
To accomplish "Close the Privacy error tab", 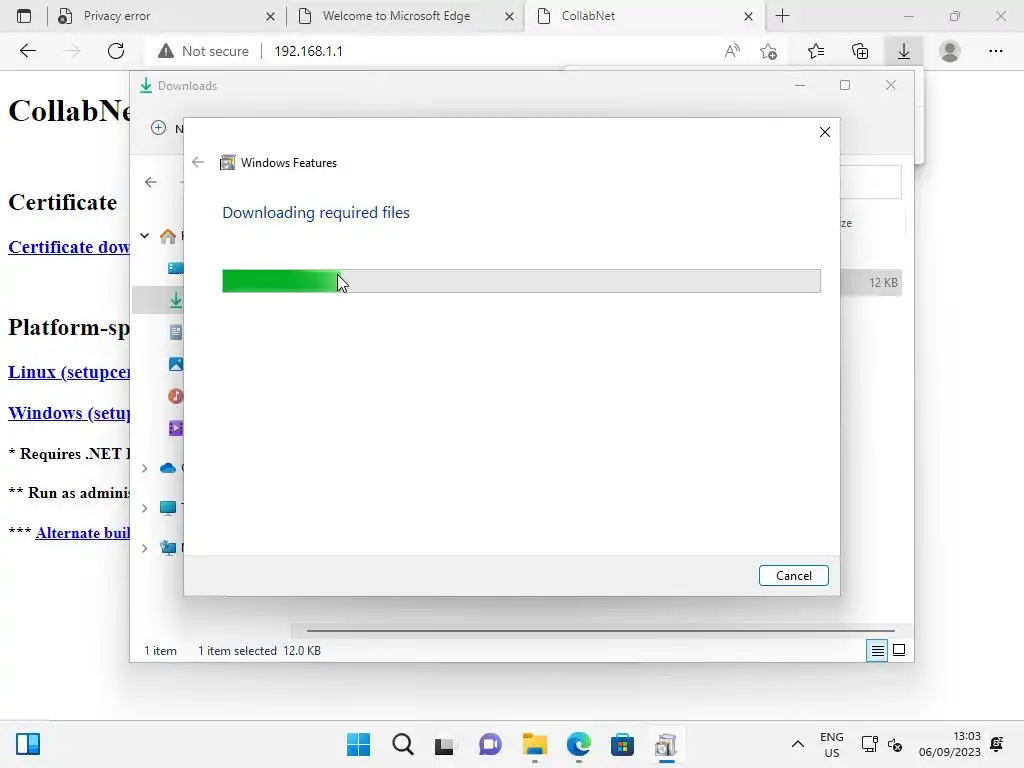I will (270, 16).
